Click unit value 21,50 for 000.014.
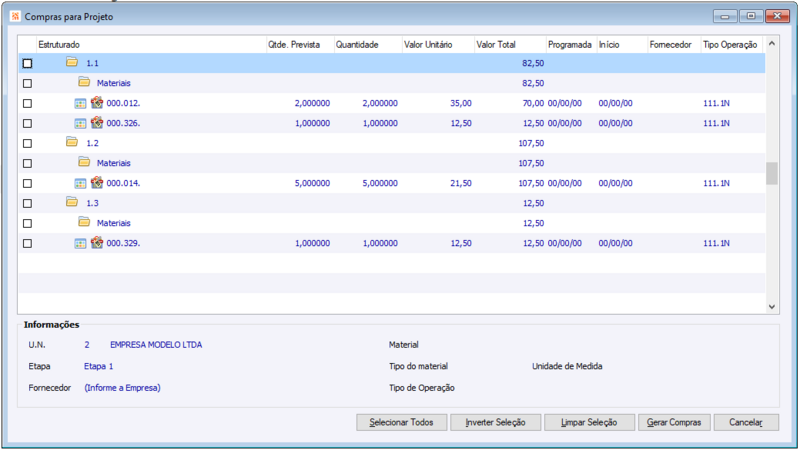Viewport: 800px width, 450px height. 461,183
